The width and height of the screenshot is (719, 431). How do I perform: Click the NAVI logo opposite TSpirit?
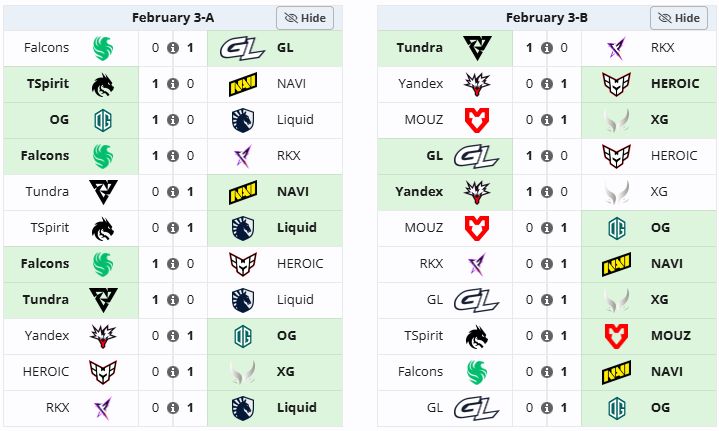pos(241,84)
